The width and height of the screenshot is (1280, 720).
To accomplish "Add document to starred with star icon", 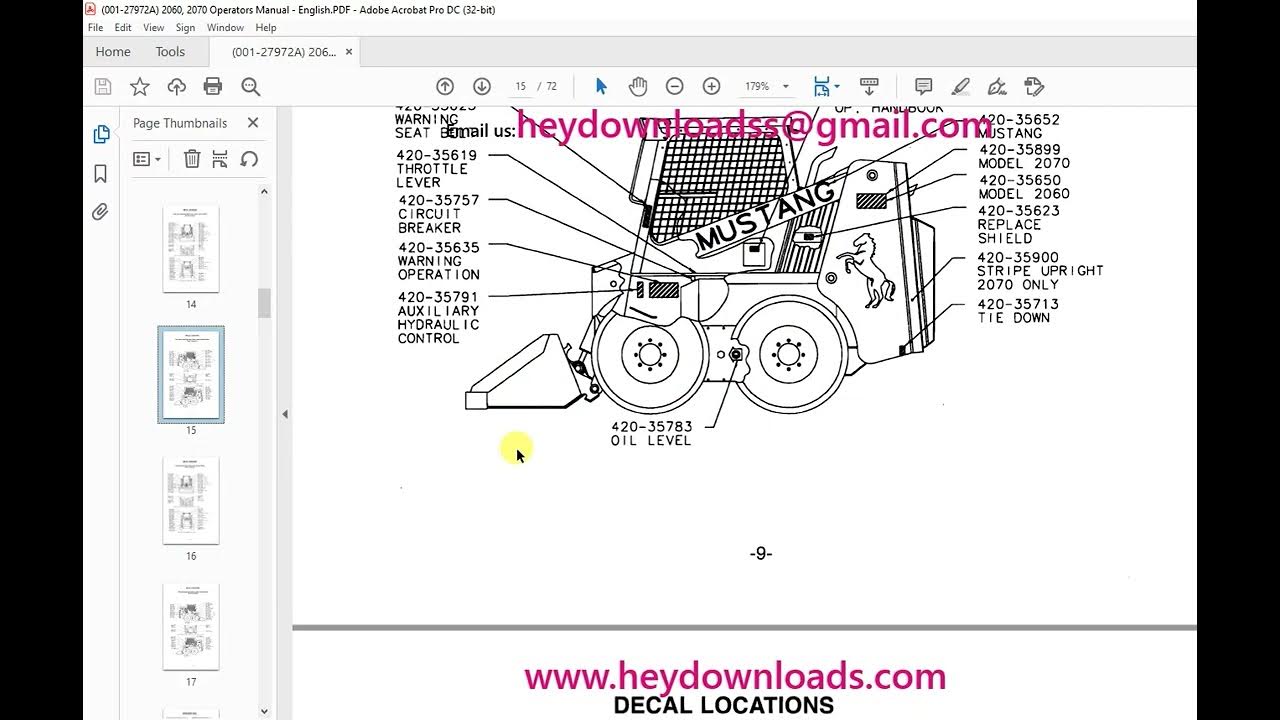I will click(140, 87).
